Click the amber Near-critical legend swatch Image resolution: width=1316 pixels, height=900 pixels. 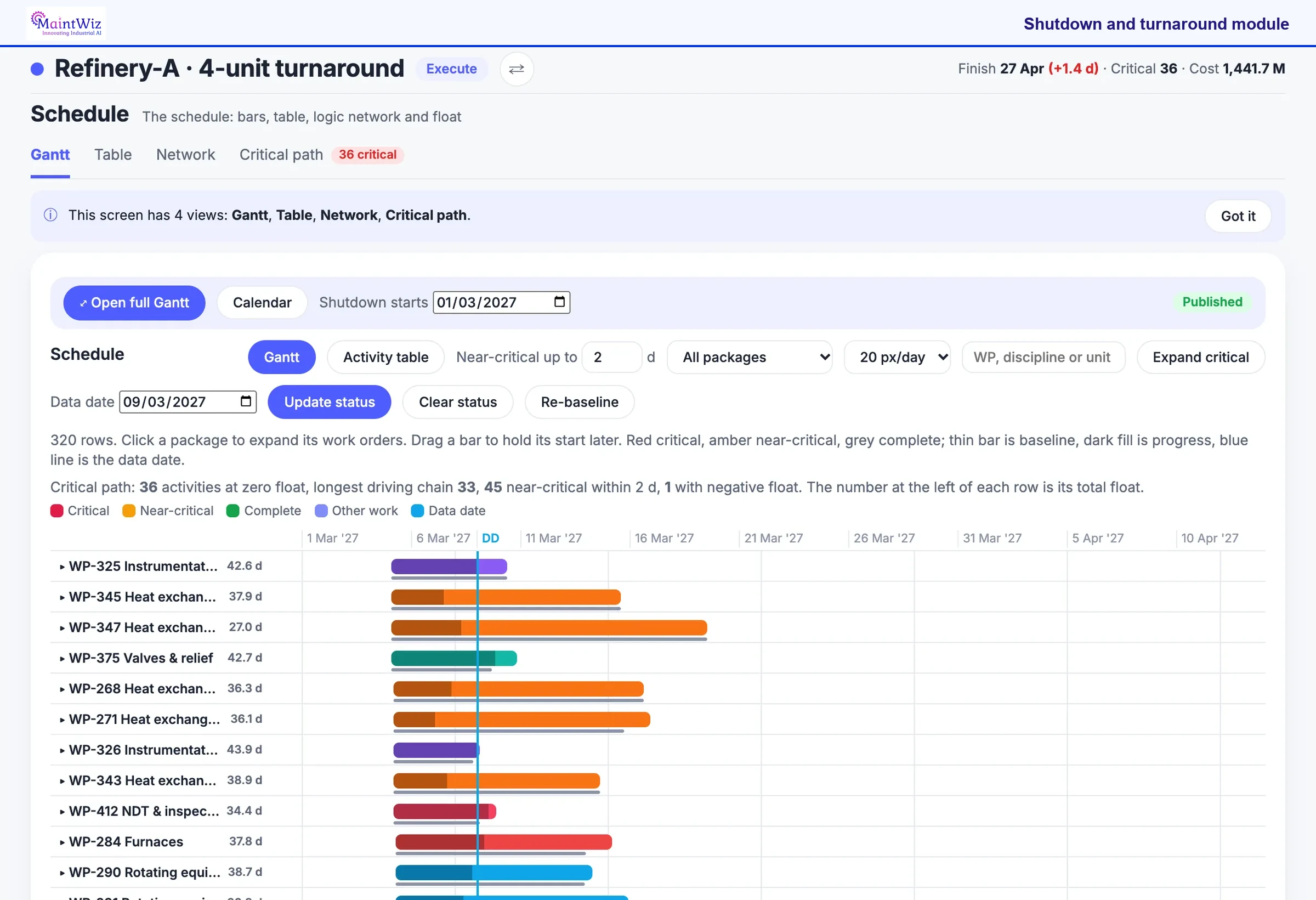(x=129, y=511)
